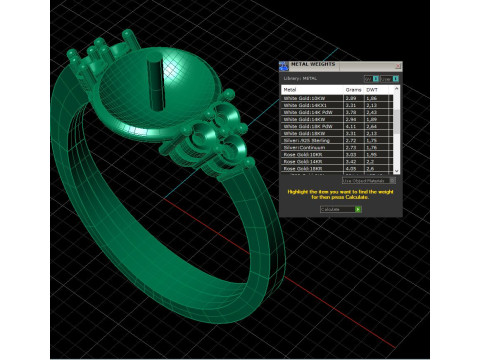Toggle the SYS library button
This screenshot has width=480, height=360.
[371, 79]
